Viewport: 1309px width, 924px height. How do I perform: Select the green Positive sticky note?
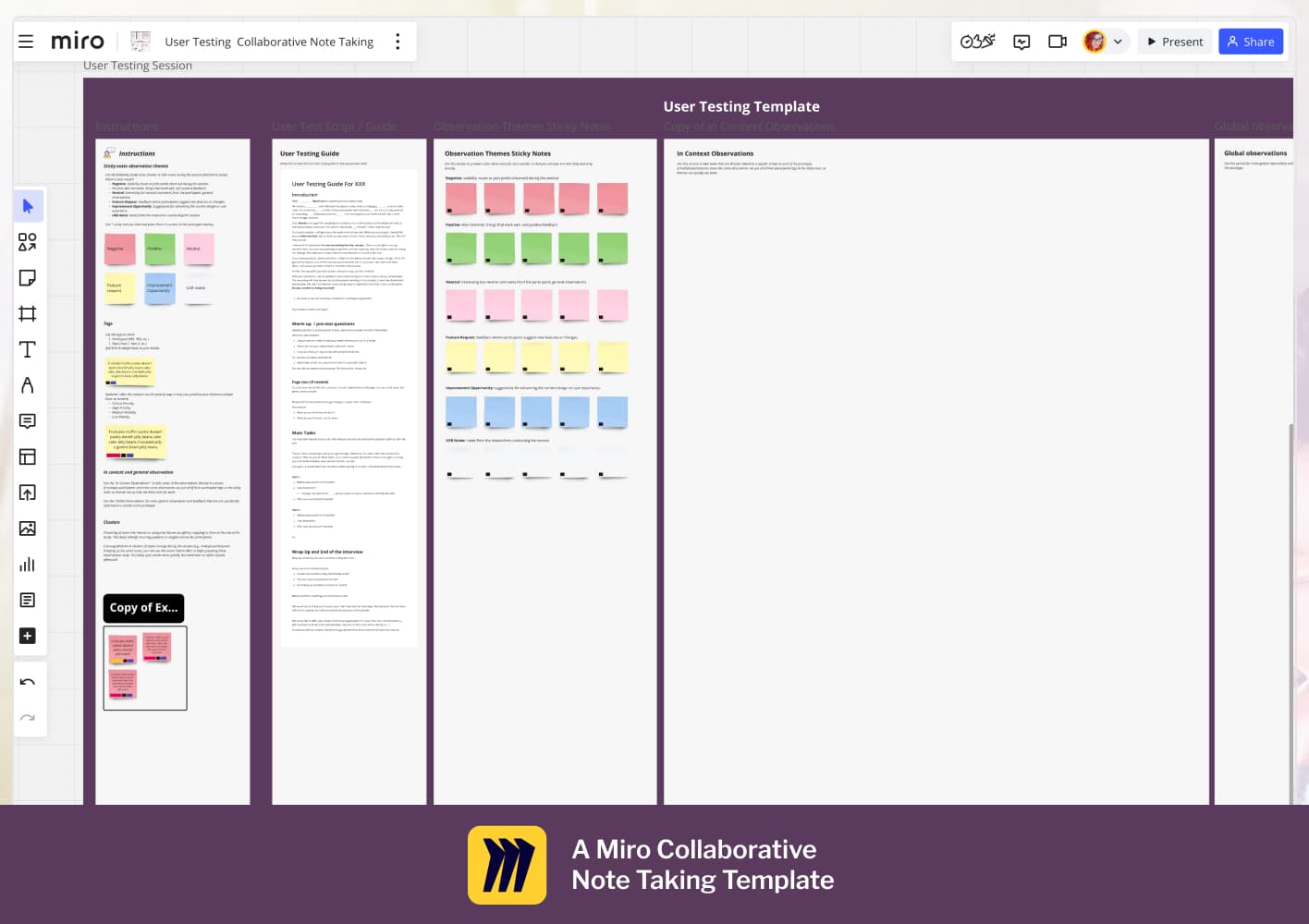click(x=159, y=249)
